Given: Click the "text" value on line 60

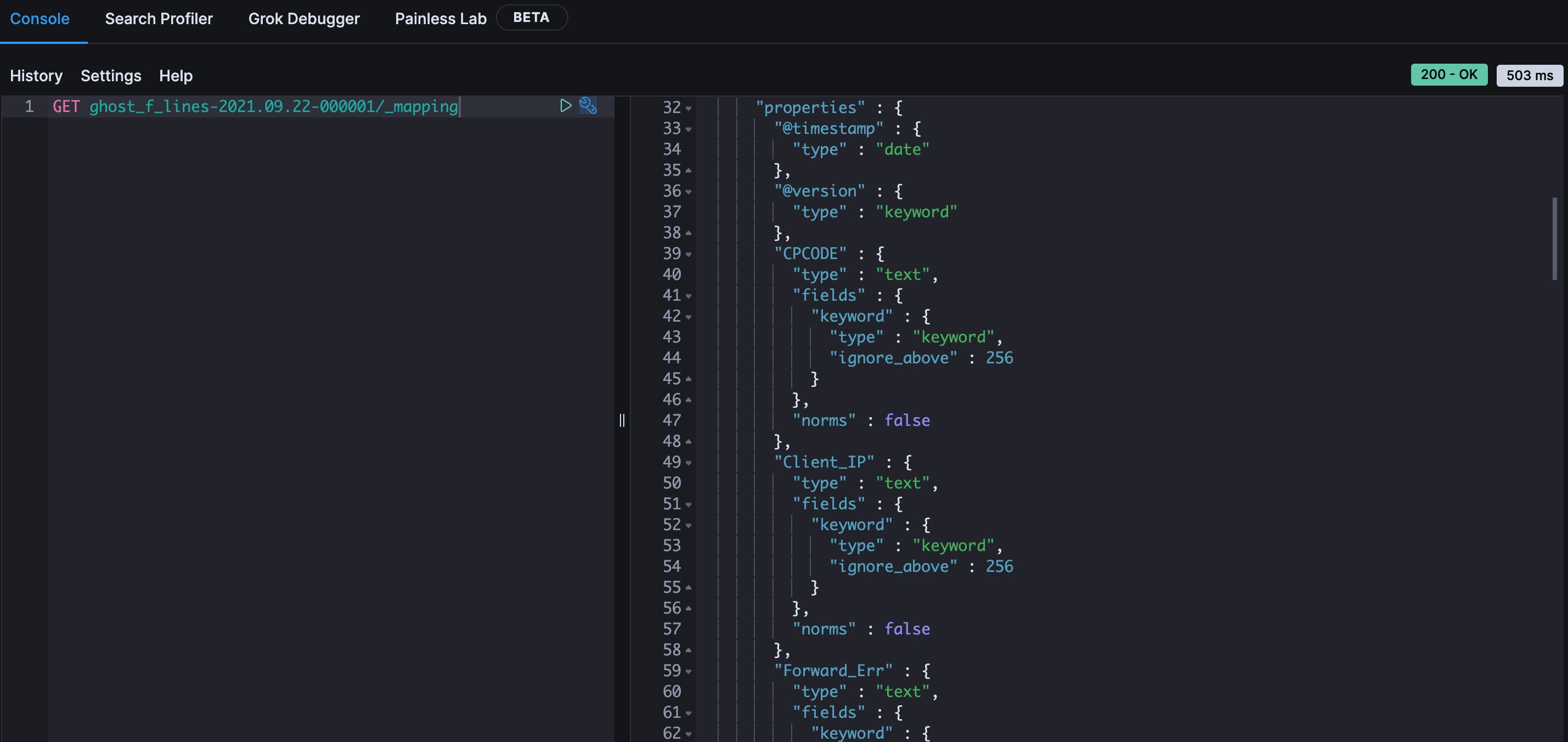Looking at the screenshot, I should tap(902, 692).
